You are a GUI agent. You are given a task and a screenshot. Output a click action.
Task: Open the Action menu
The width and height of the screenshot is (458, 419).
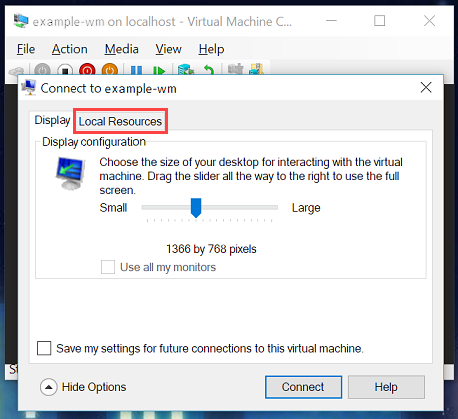pos(70,49)
